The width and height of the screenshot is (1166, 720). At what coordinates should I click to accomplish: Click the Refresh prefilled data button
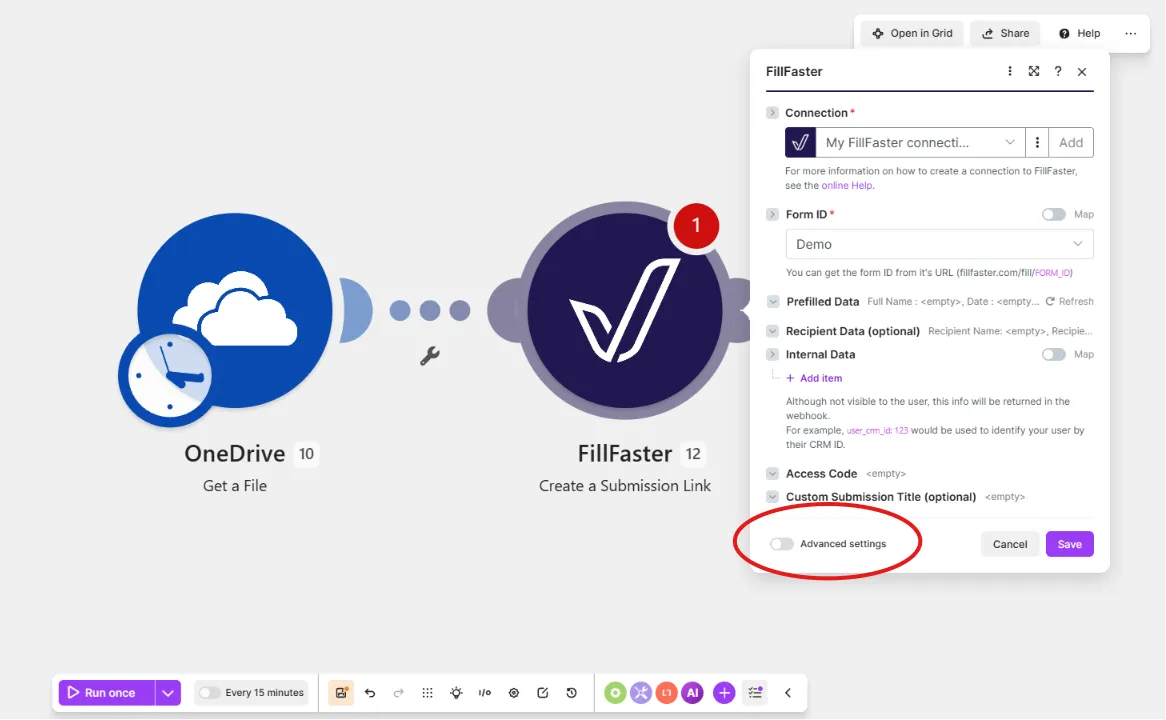pyautogui.click(x=1069, y=301)
